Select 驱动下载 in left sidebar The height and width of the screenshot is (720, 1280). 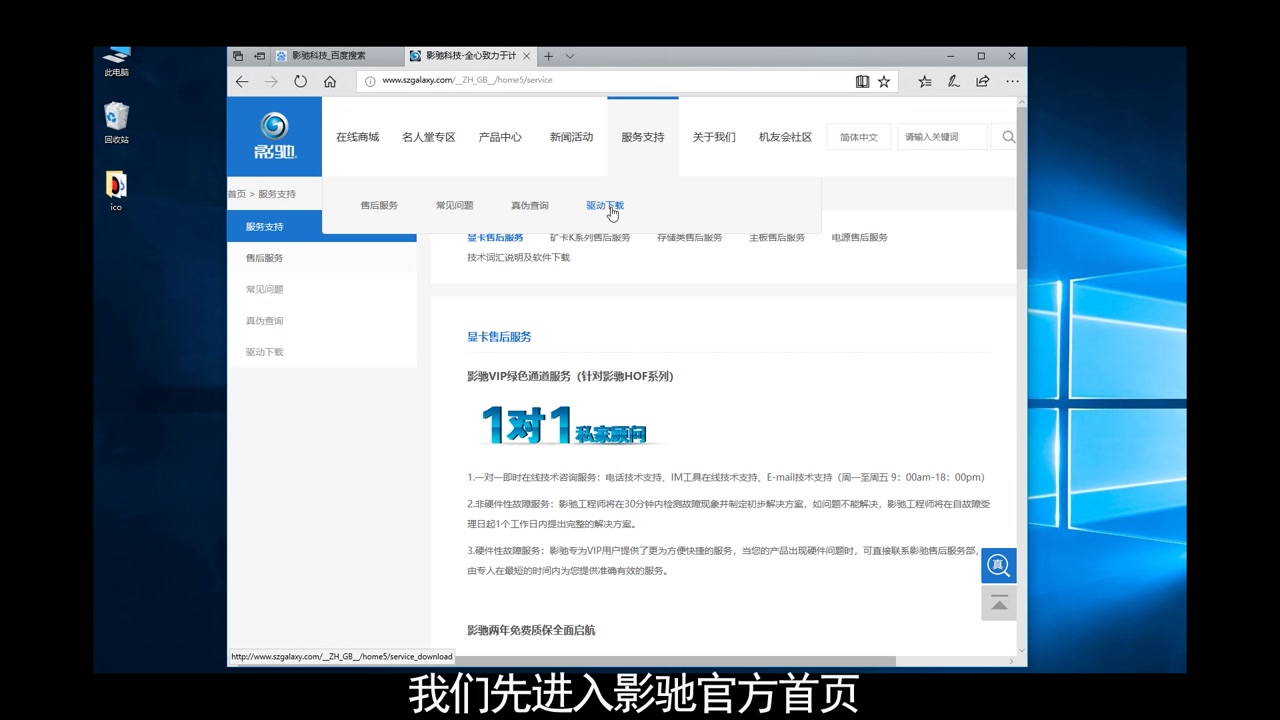pos(322,352)
